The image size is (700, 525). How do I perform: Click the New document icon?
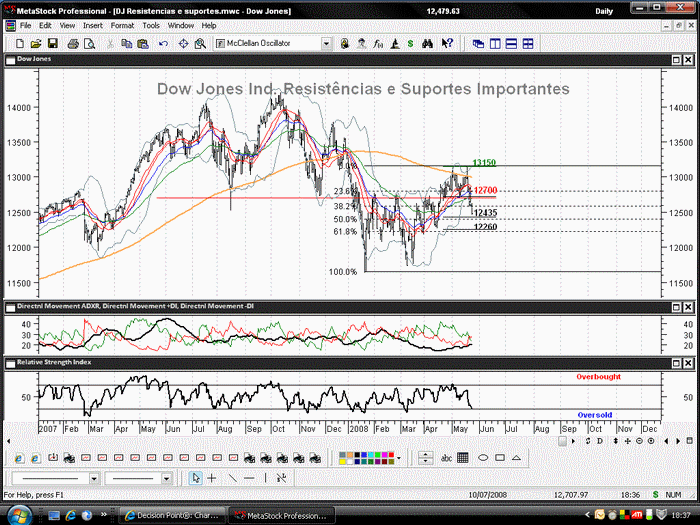(20, 44)
